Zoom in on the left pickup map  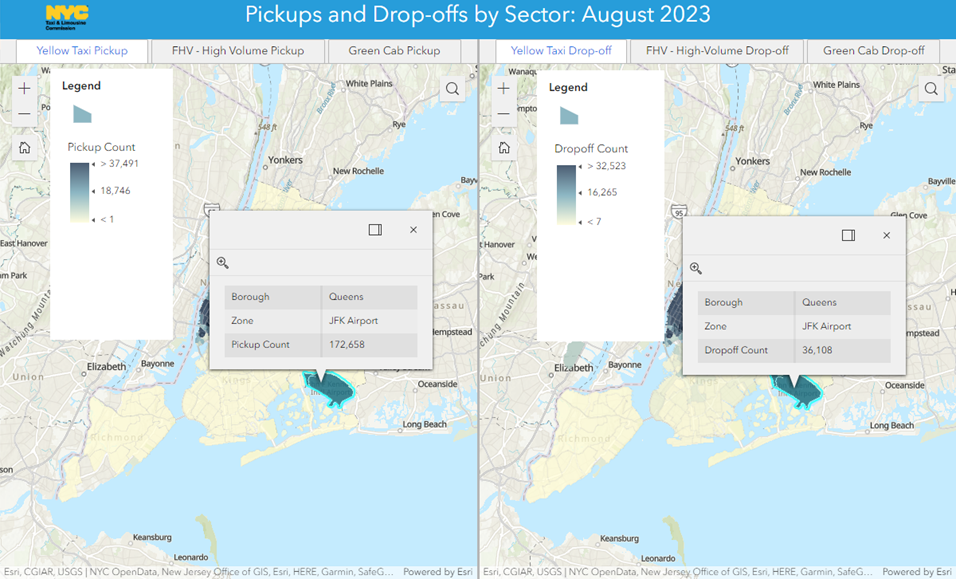click(x=24, y=88)
